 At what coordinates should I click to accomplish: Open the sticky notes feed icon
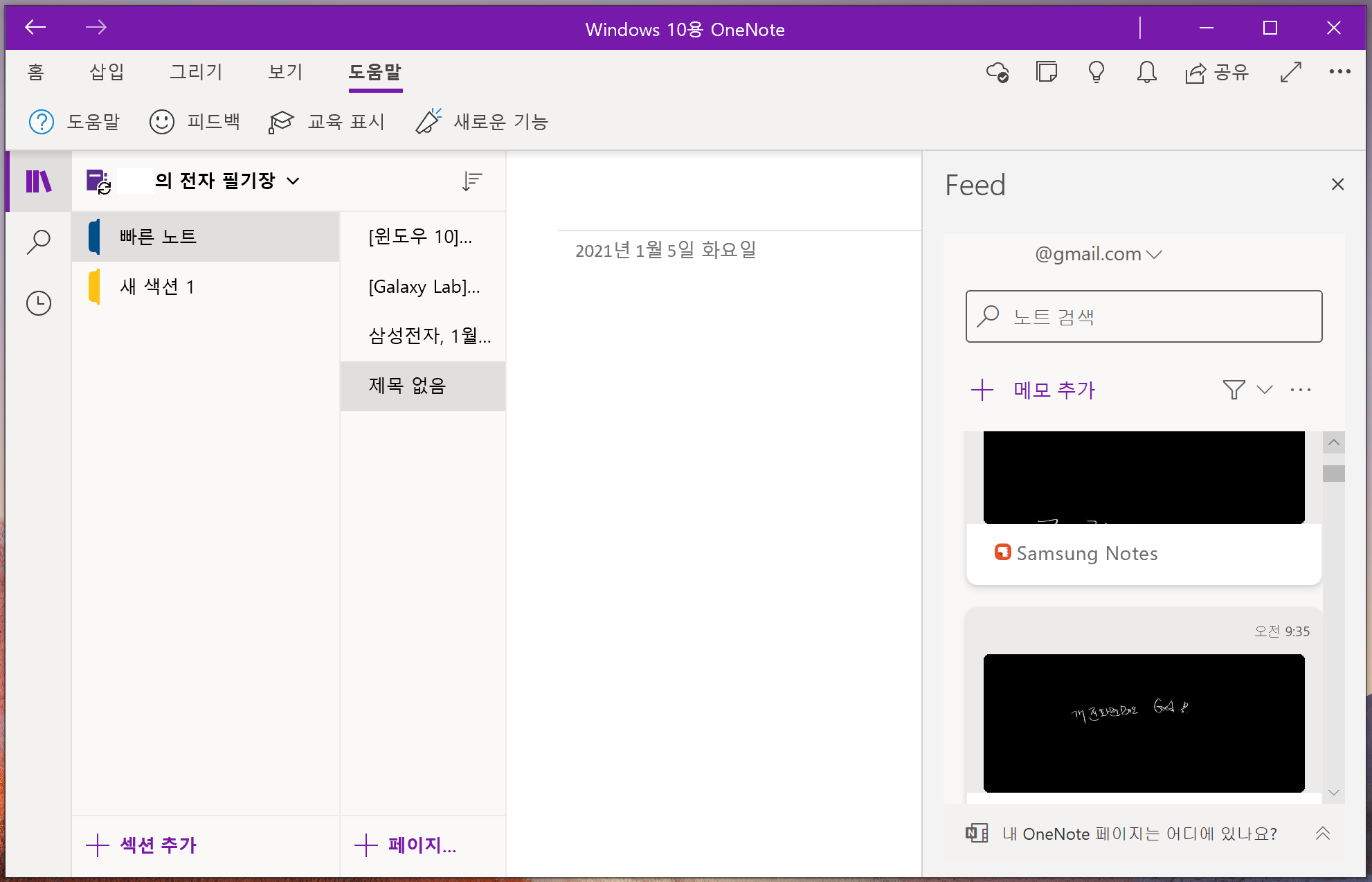click(1046, 72)
